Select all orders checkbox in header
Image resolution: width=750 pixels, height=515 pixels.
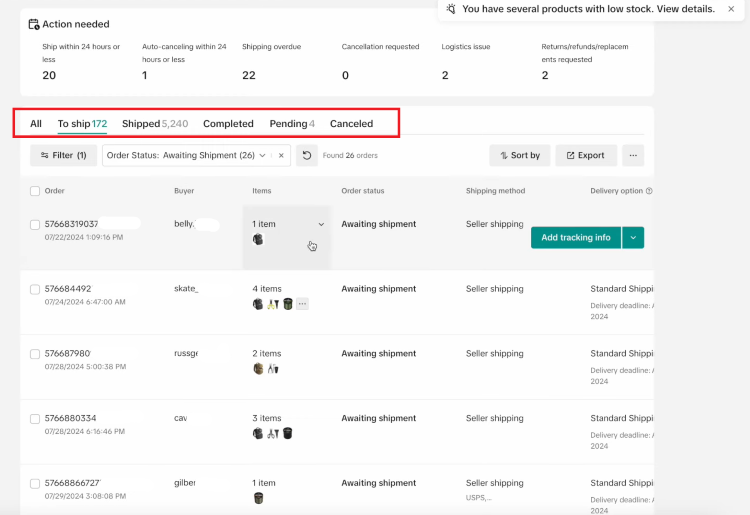35,191
